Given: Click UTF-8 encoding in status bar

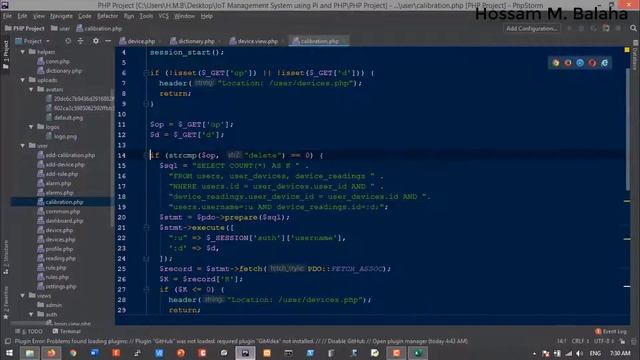Looking at the screenshot, I should [603, 341].
